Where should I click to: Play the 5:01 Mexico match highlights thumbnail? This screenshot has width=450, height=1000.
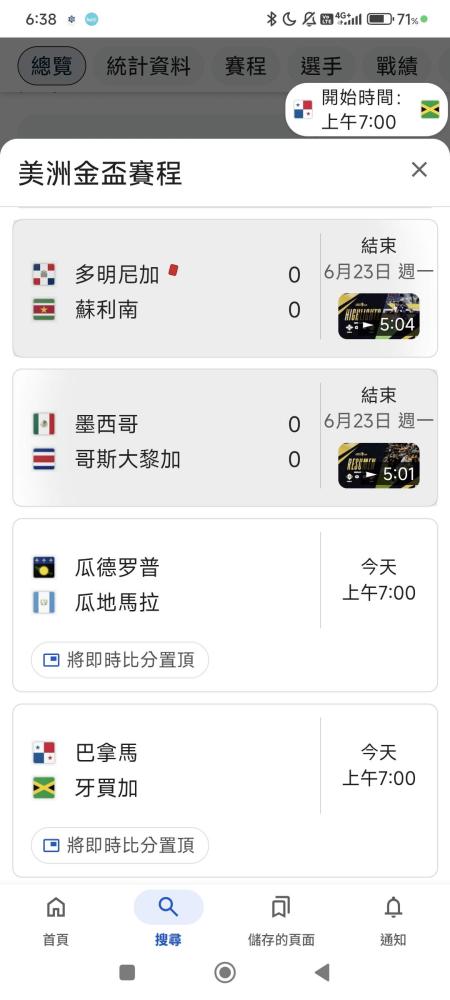379,466
